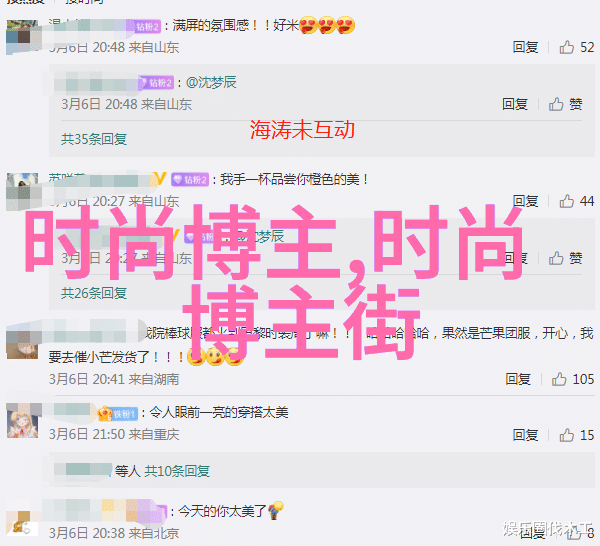The width and height of the screenshot is (600, 546).
Task: Click 回复 on the first @沈梦辰 reply
Action: pyautogui.click(x=515, y=104)
